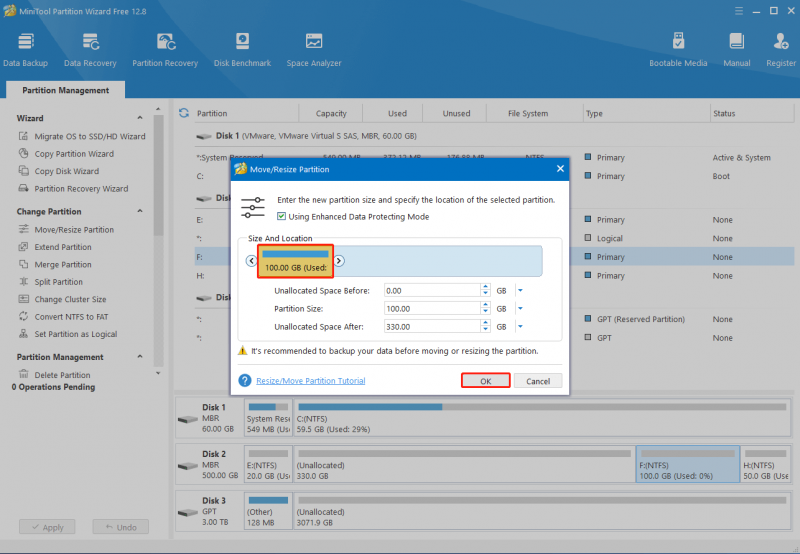Collapse the Wizard section
The height and width of the screenshot is (554, 800).
click(140, 118)
